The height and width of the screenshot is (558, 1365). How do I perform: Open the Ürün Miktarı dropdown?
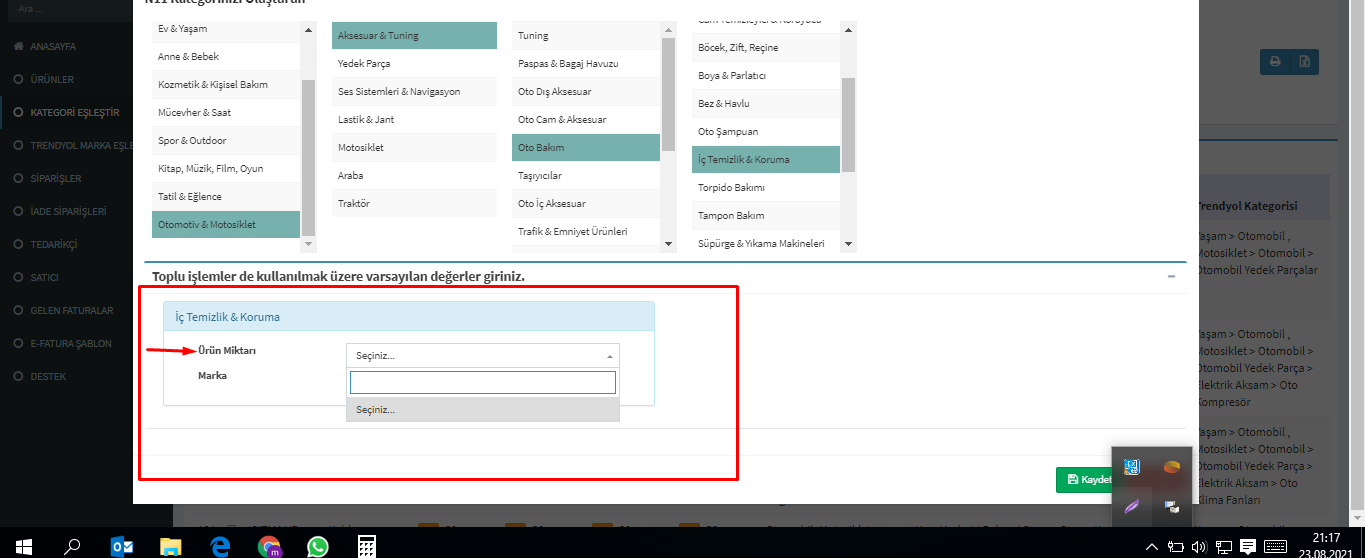[482, 355]
